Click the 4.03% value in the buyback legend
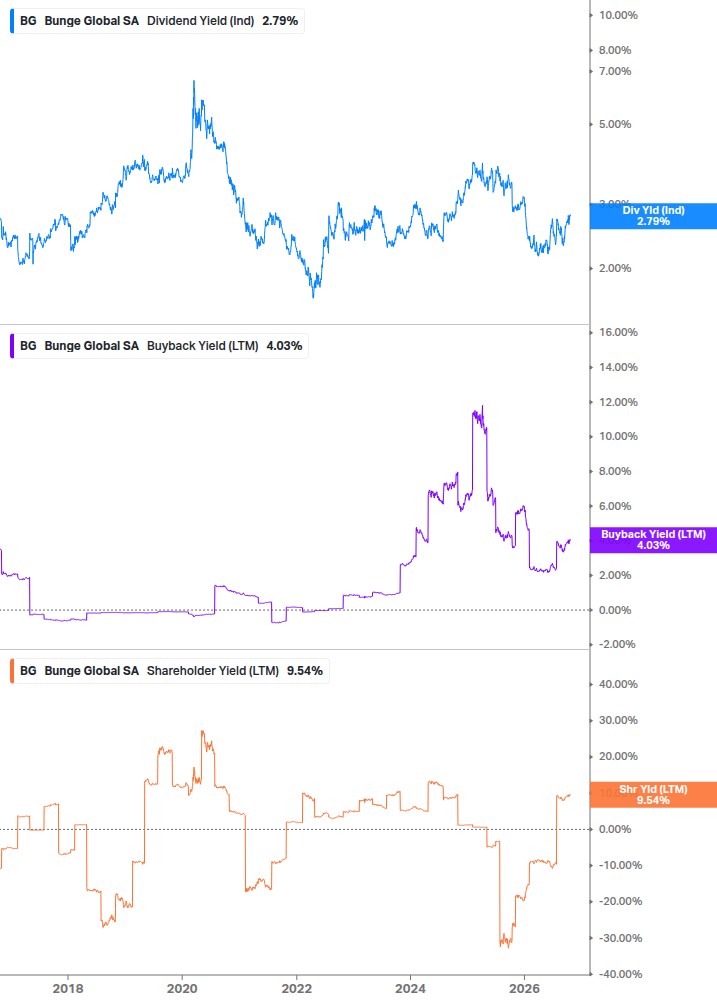Viewport: 717px width, 1005px height. (x=284, y=345)
